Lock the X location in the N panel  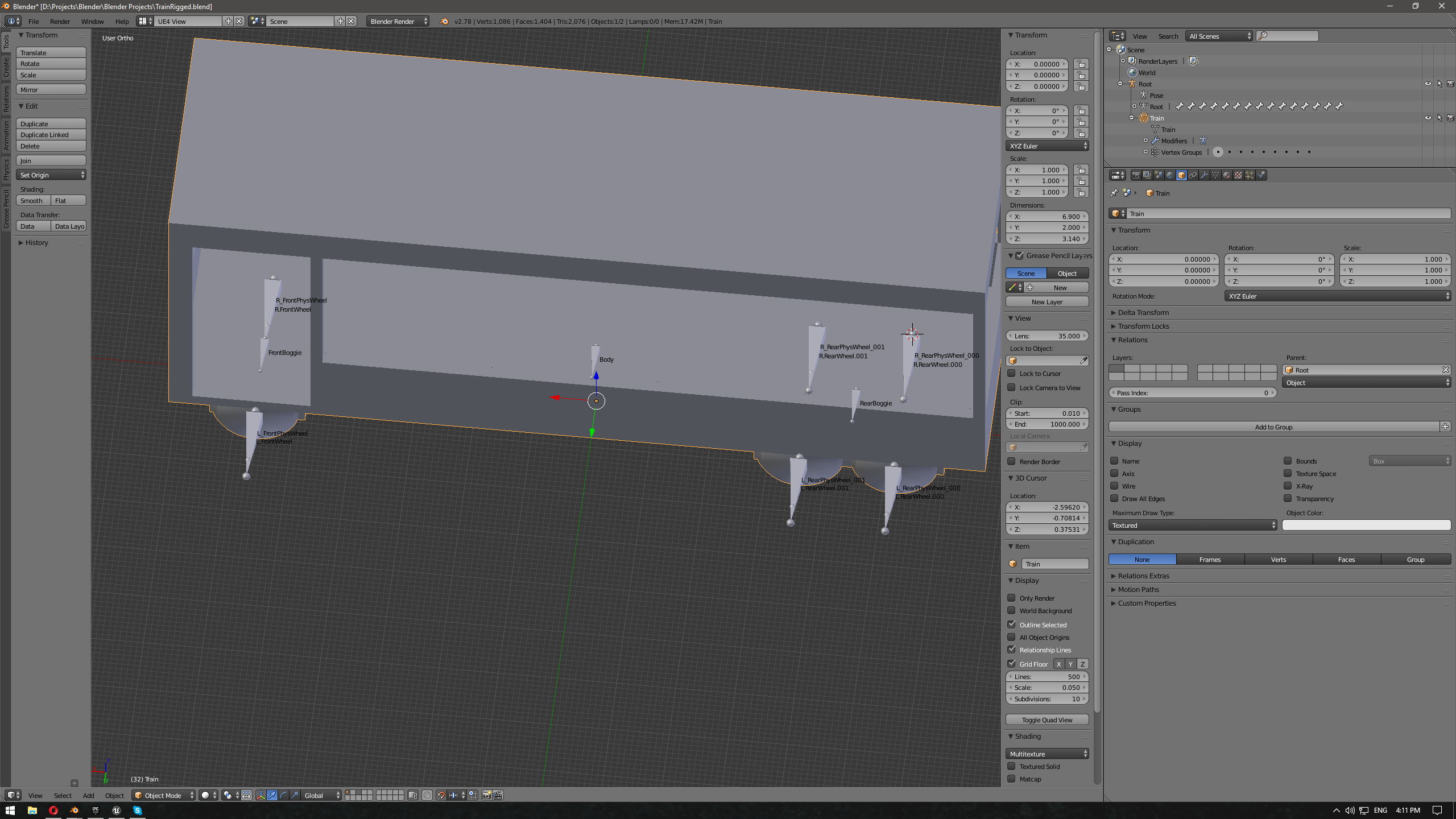pos(1081,64)
